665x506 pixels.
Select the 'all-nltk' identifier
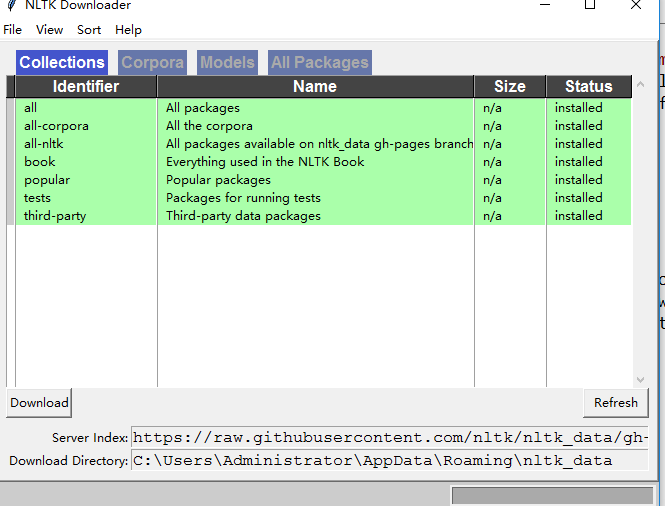point(44,144)
